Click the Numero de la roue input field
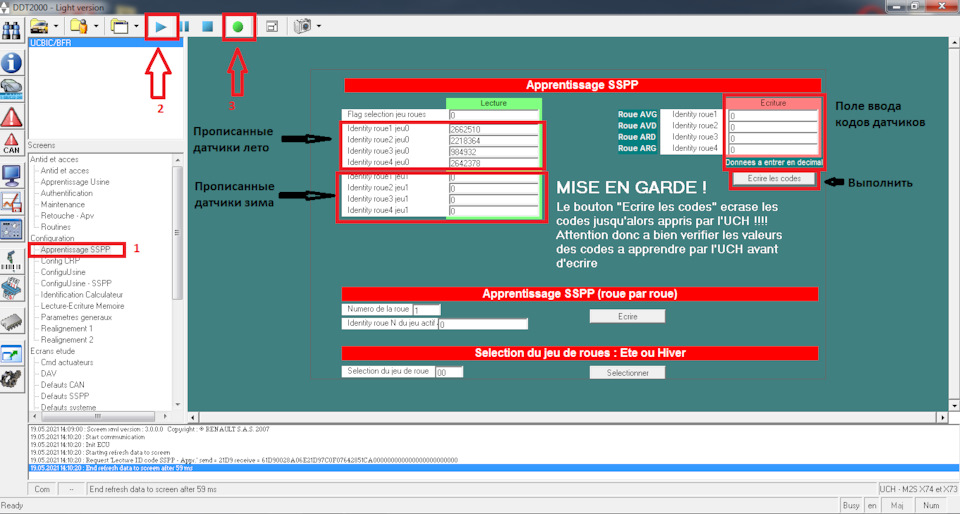Viewport: 960px width, 514px height. [427, 310]
